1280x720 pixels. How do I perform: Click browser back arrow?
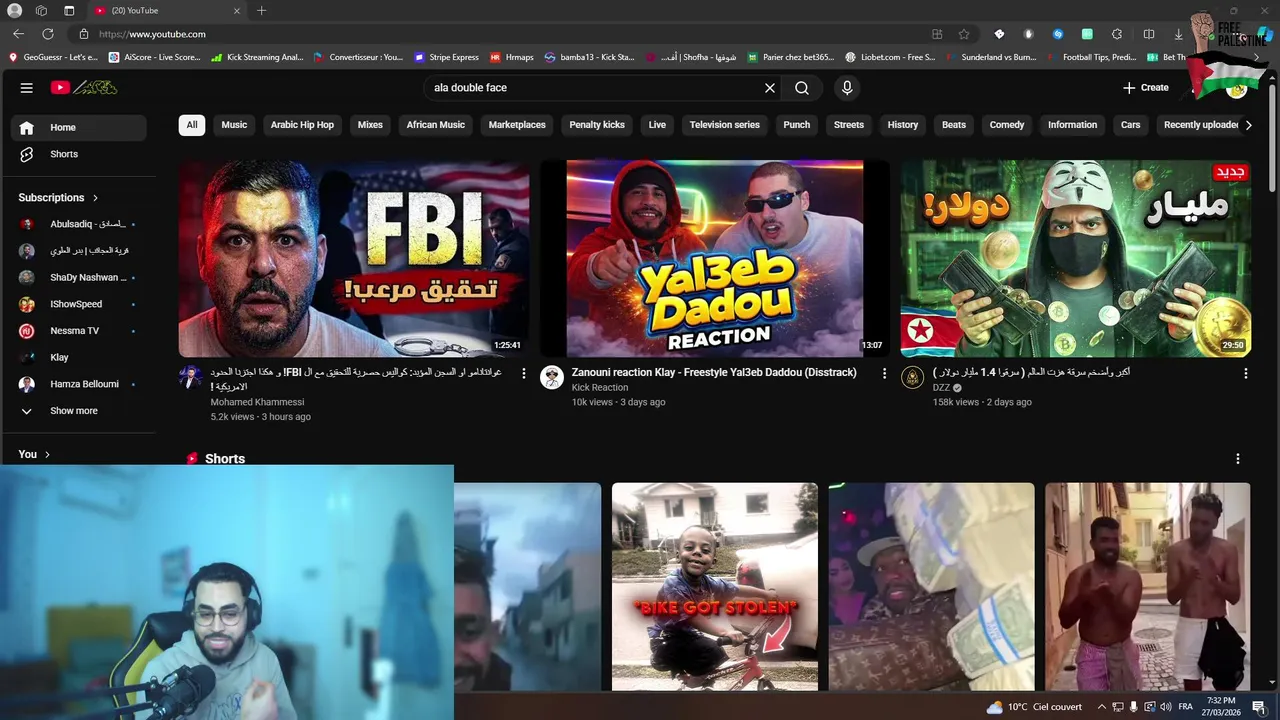click(x=18, y=34)
